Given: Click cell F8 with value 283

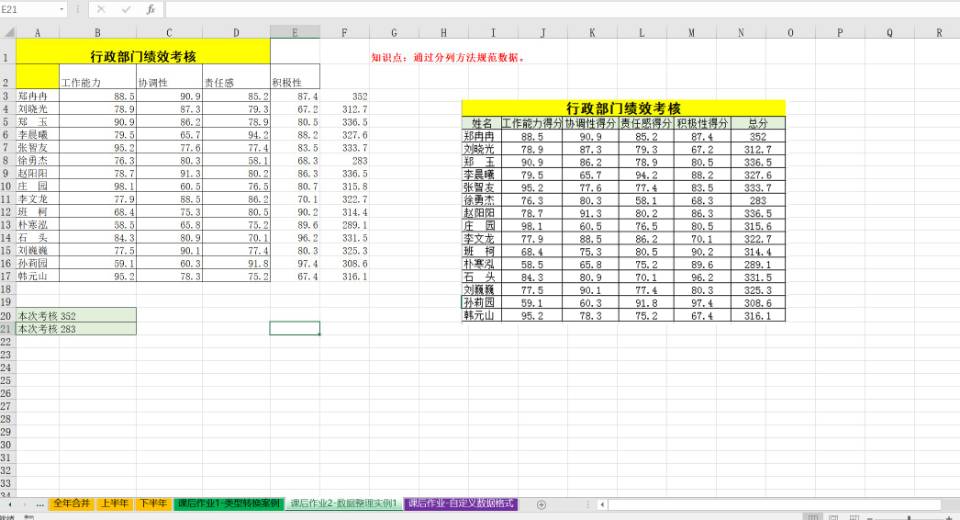Looking at the screenshot, I should [x=344, y=160].
